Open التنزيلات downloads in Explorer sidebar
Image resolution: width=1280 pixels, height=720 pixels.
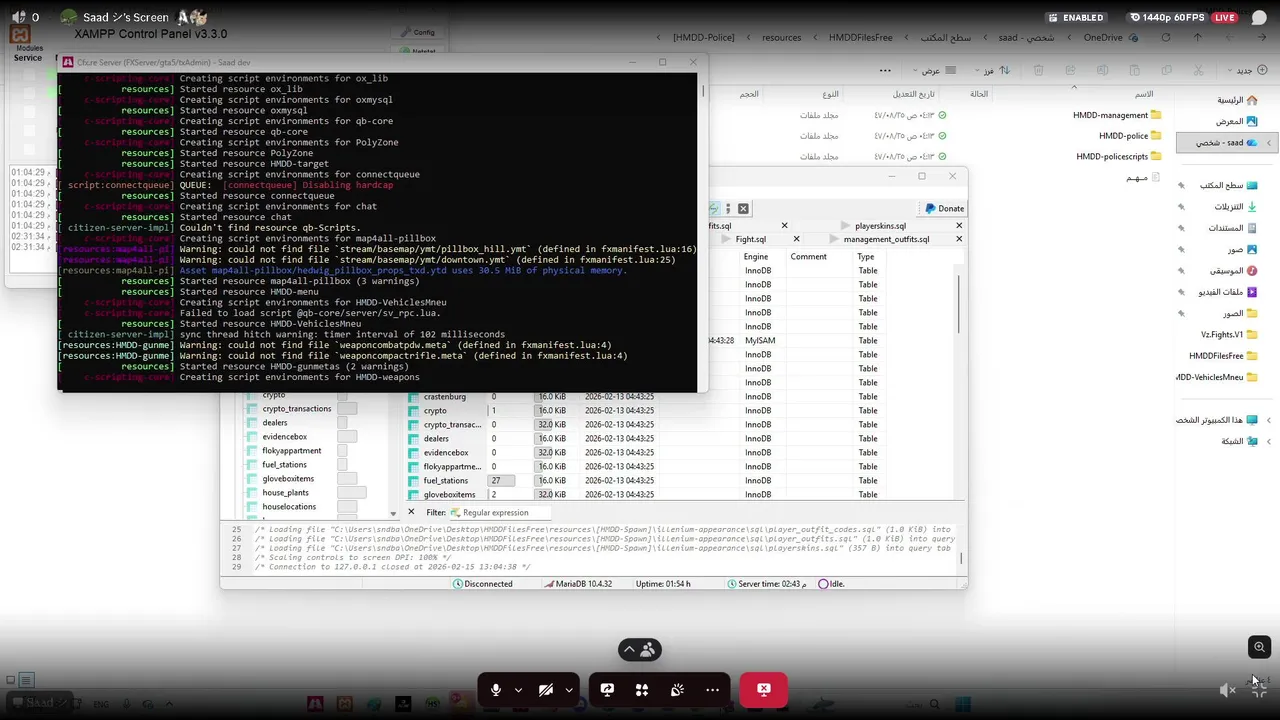point(1236,207)
